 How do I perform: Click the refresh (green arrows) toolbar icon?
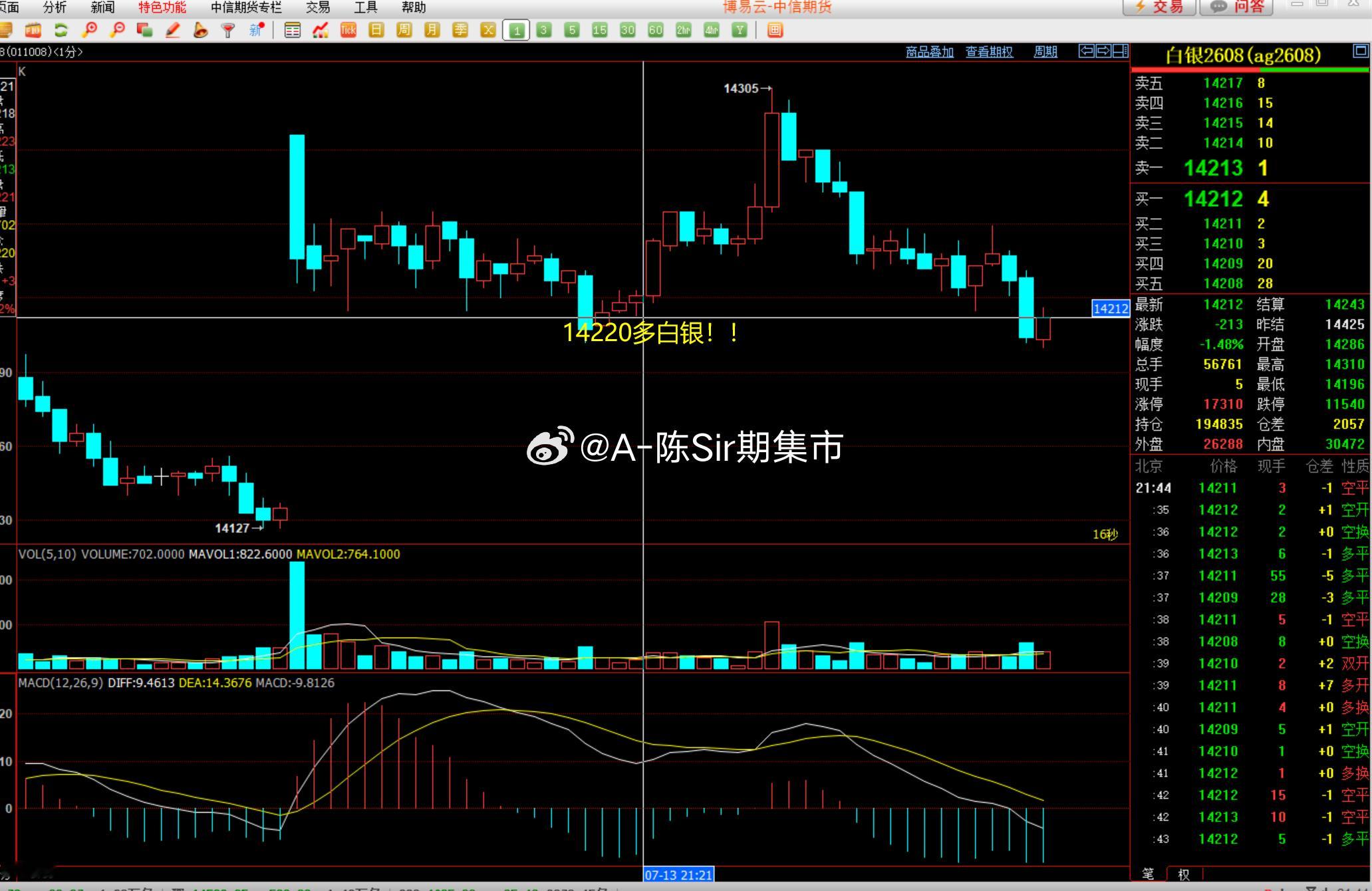[x=61, y=30]
